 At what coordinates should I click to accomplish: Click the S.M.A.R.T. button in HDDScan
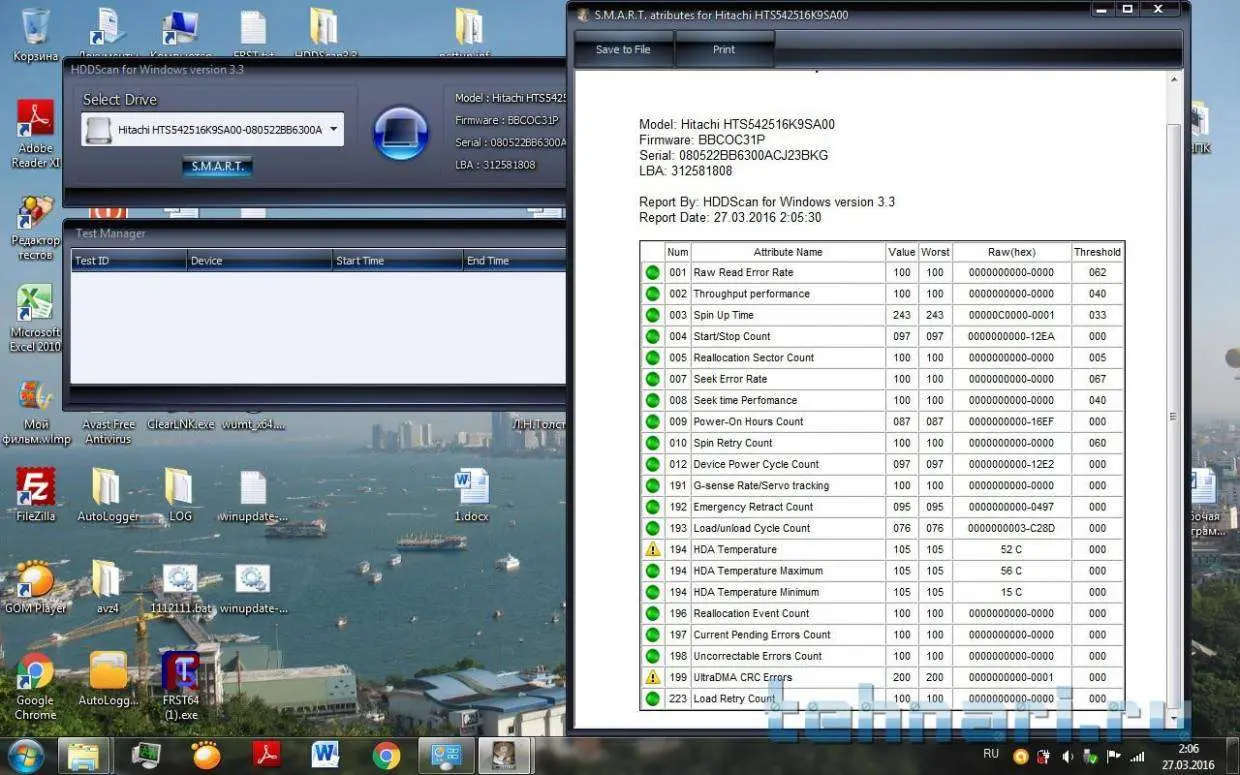pyautogui.click(x=217, y=166)
